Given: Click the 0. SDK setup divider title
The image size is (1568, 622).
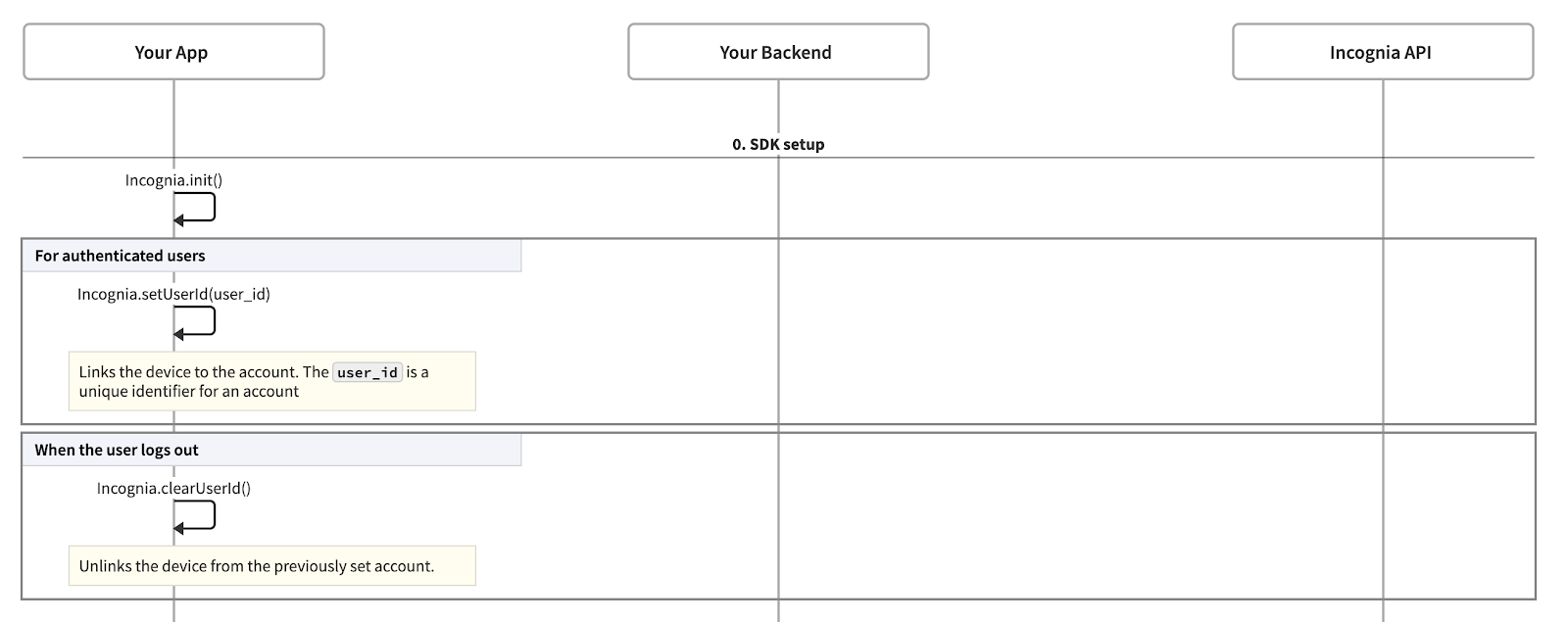Looking at the screenshot, I should [x=778, y=144].
